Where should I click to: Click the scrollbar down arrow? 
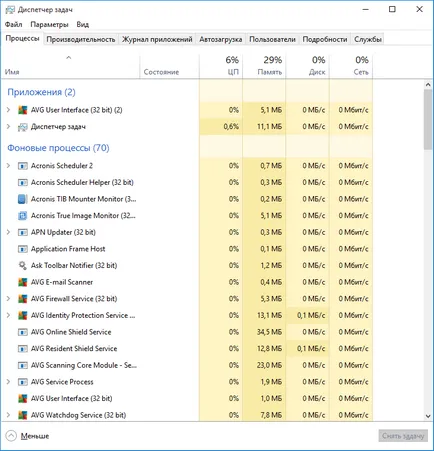tap(428, 416)
